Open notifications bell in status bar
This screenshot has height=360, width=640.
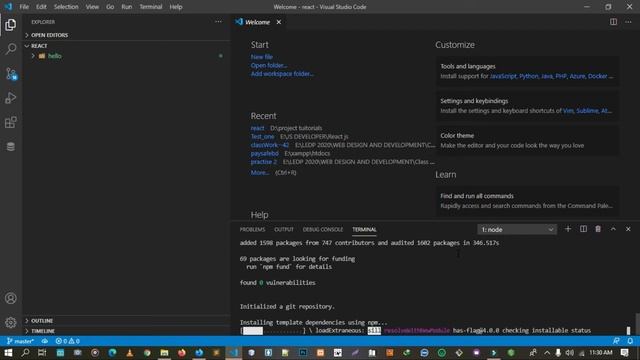630,341
